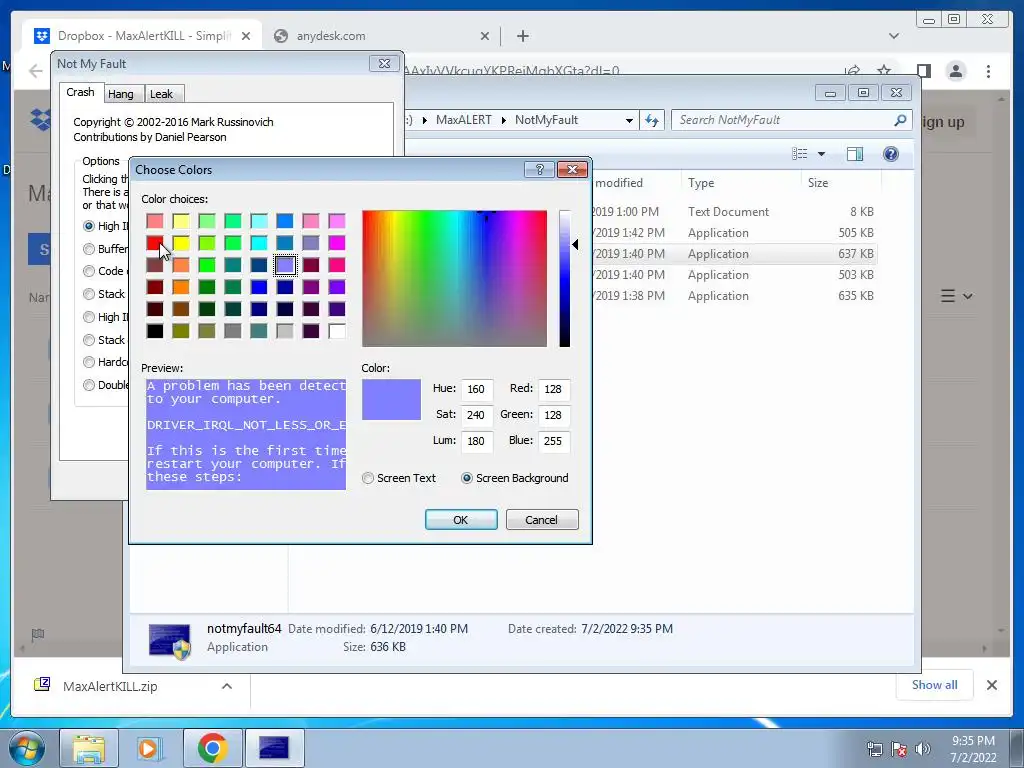Open view options dropdown arrow in Explorer
This screenshot has height=768, width=1024.
coord(822,154)
